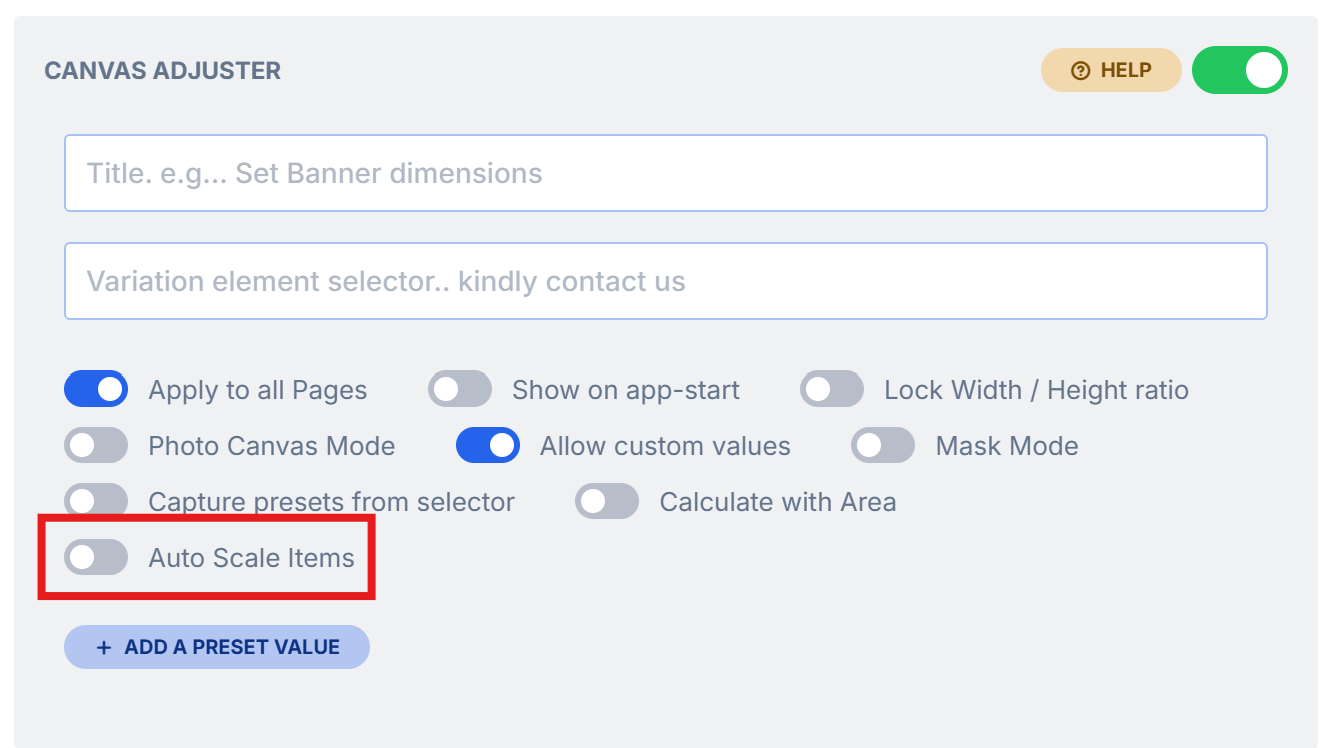Click the Title input field
The height and width of the screenshot is (748, 1334).
click(665, 173)
